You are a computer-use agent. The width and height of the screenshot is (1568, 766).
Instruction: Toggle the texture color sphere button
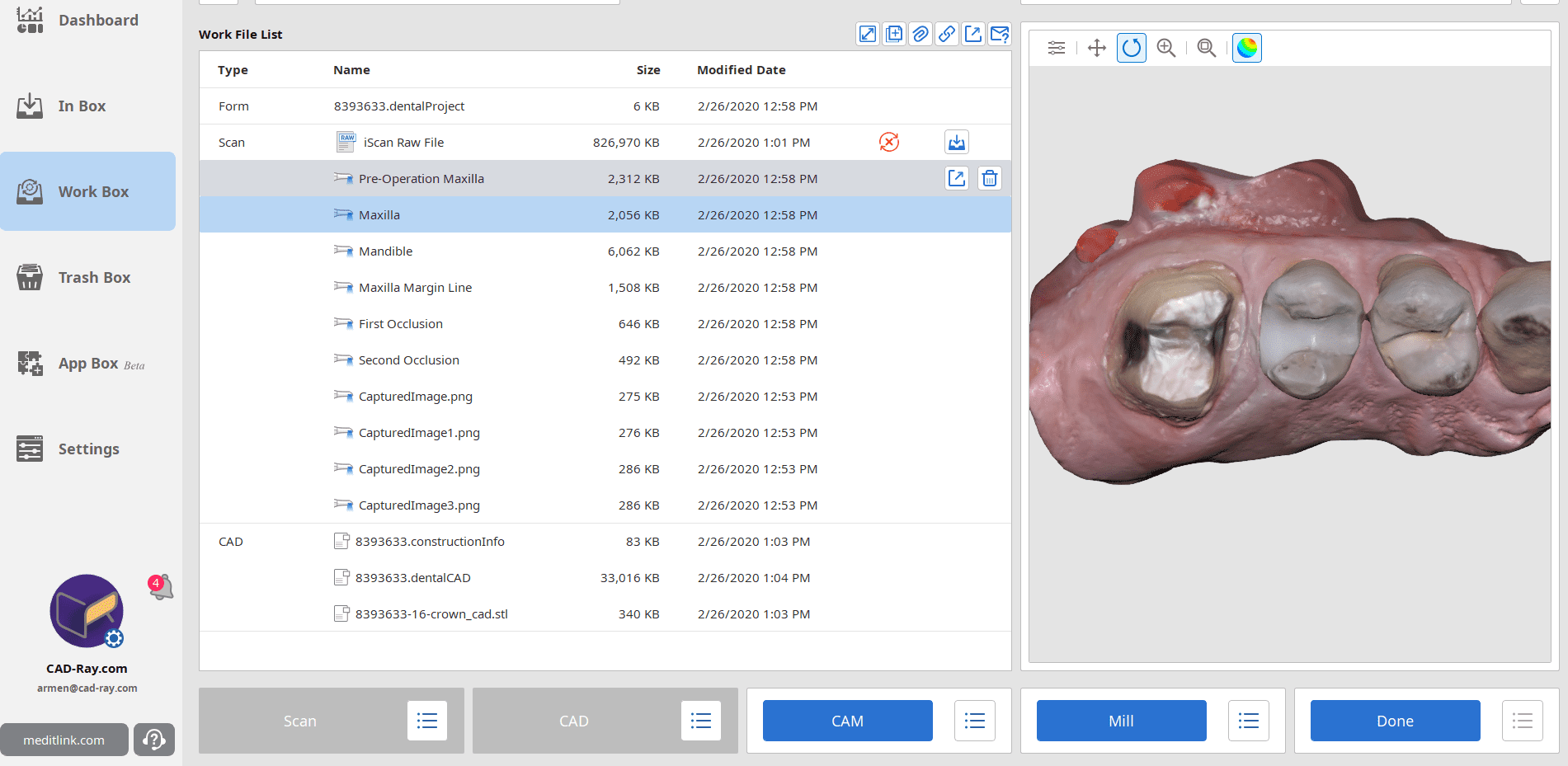1247,48
